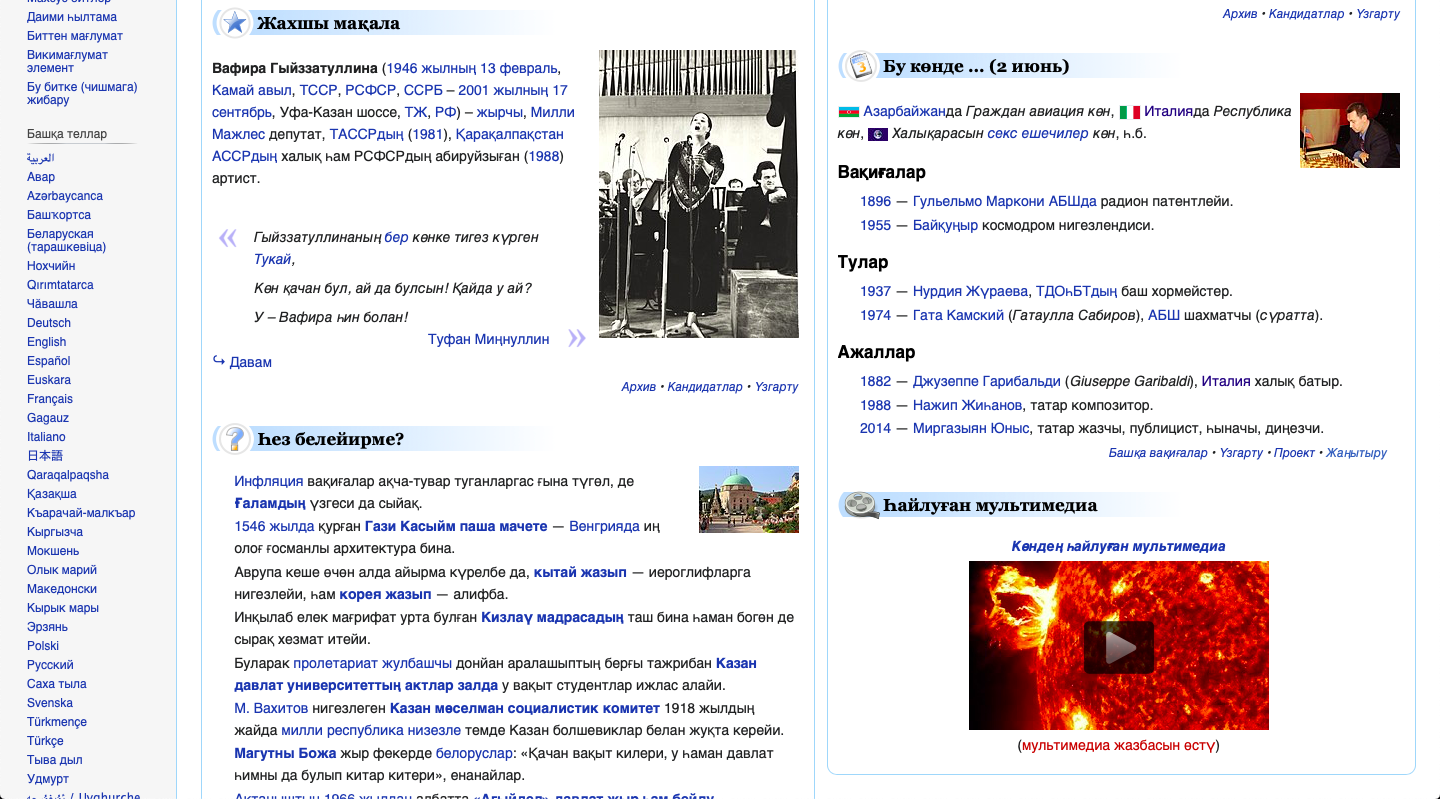Open the кытай жазып link

pos(580,572)
